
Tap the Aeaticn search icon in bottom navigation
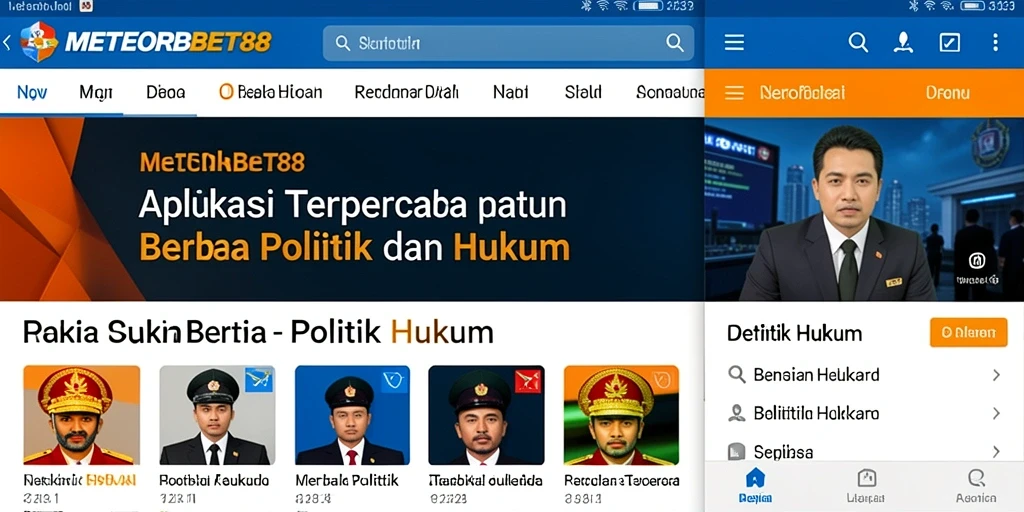976,477
